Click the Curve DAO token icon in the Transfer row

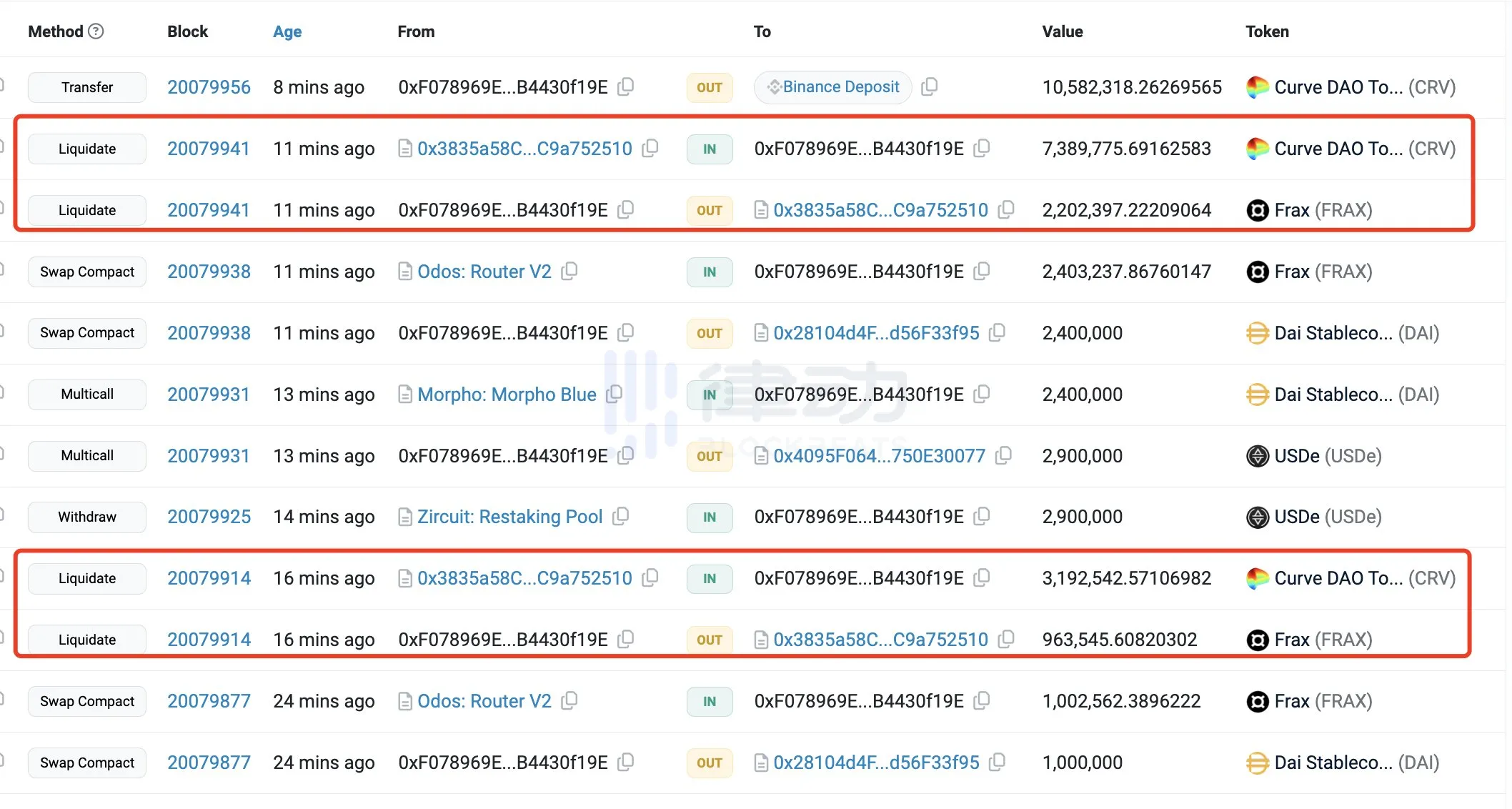(1257, 87)
